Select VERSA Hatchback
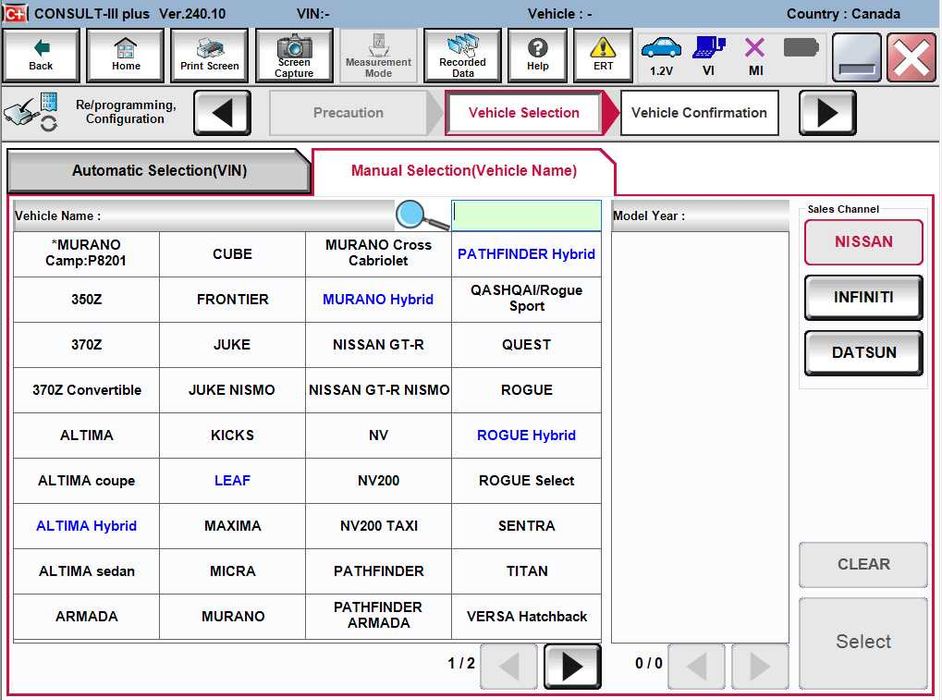 (x=526, y=616)
